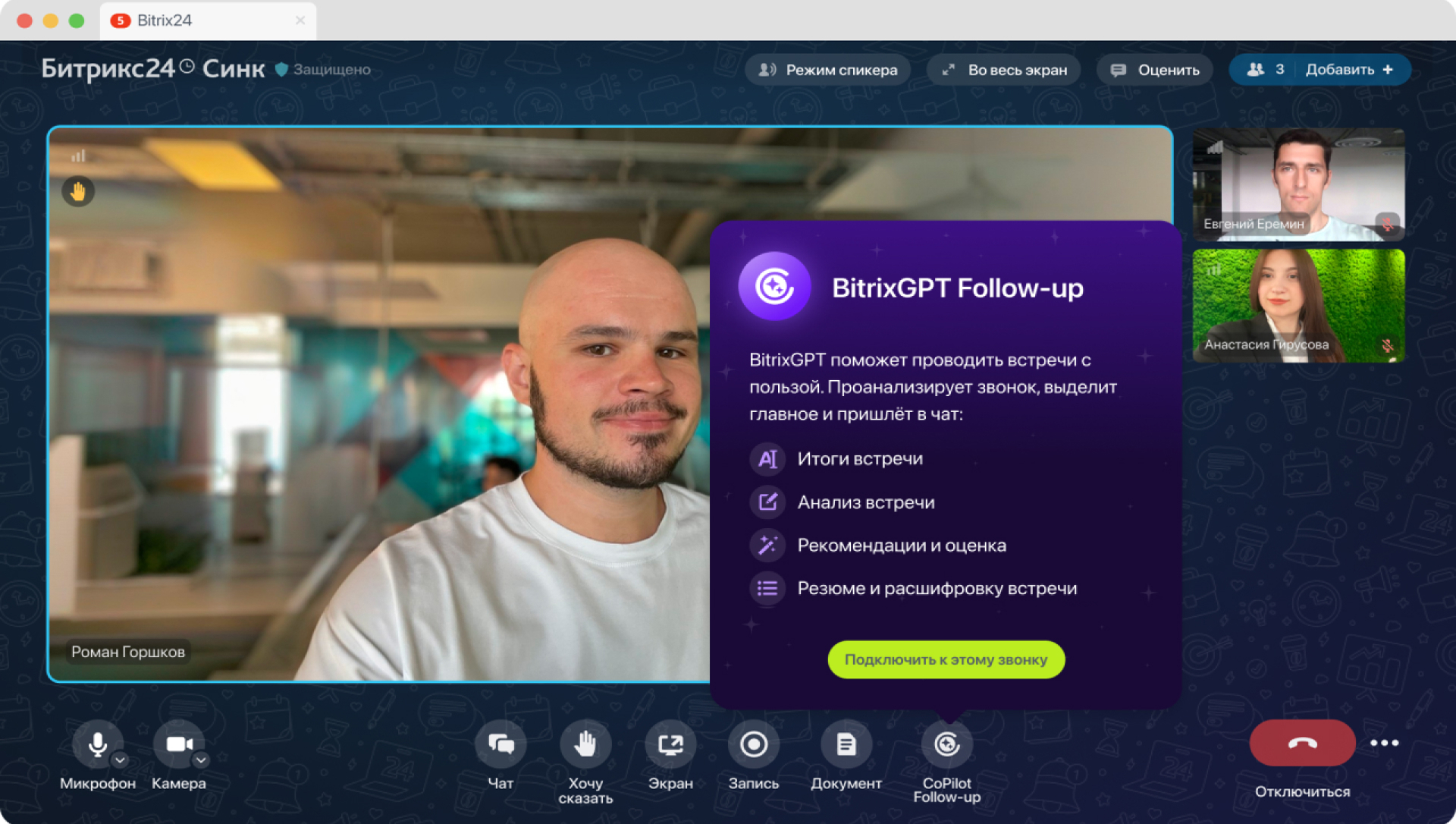Screen dimensions: 1456x824
Task: Raise hand with Хочу сказать icon
Action: (585, 744)
